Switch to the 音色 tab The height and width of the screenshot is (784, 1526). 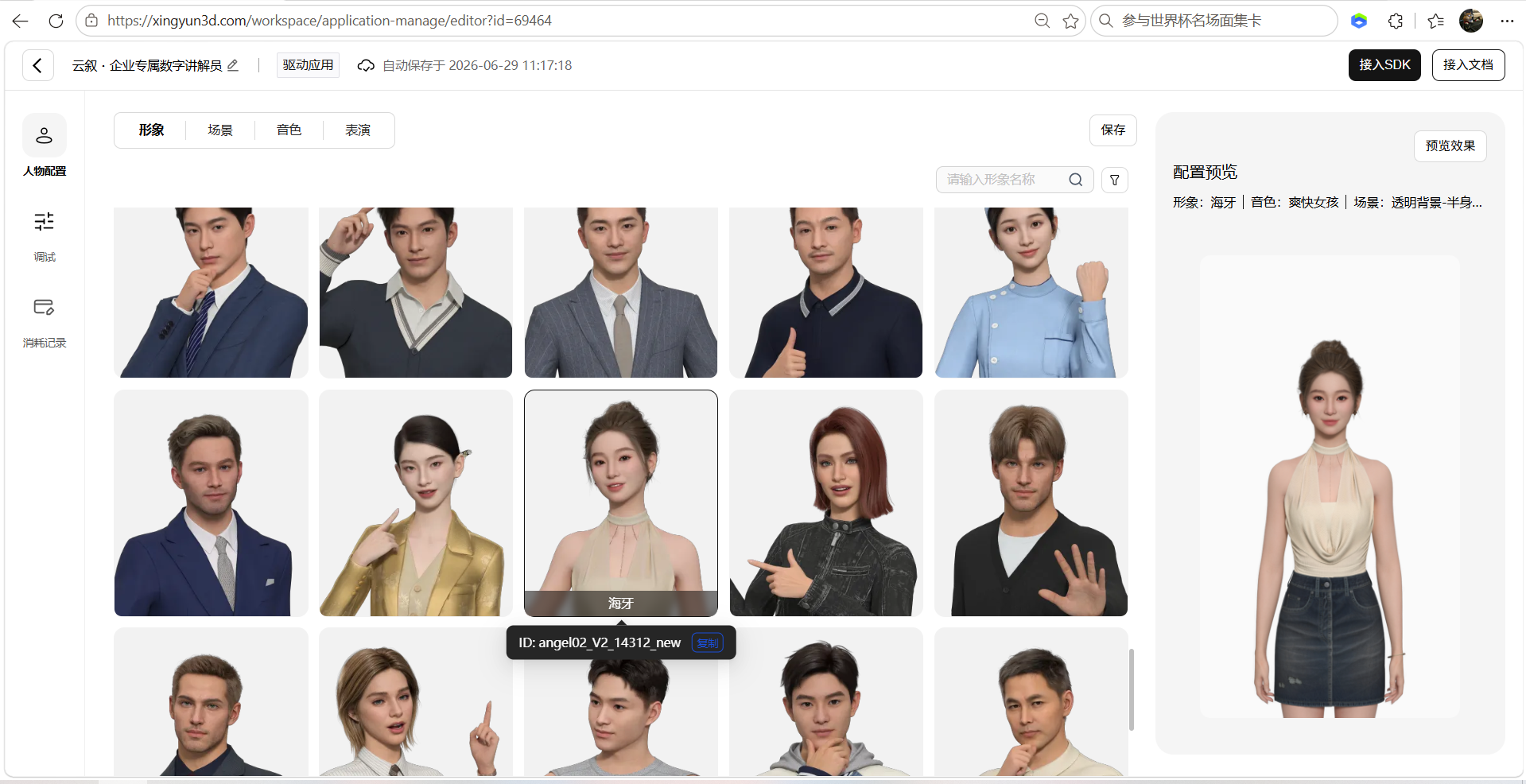pos(289,130)
